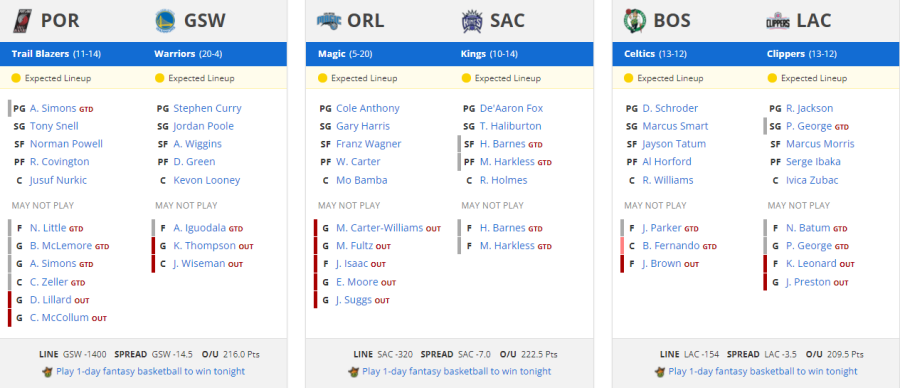The width and height of the screenshot is (900, 388).
Task: Open M. Carter-Williams player link
Action: pos(379,228)
